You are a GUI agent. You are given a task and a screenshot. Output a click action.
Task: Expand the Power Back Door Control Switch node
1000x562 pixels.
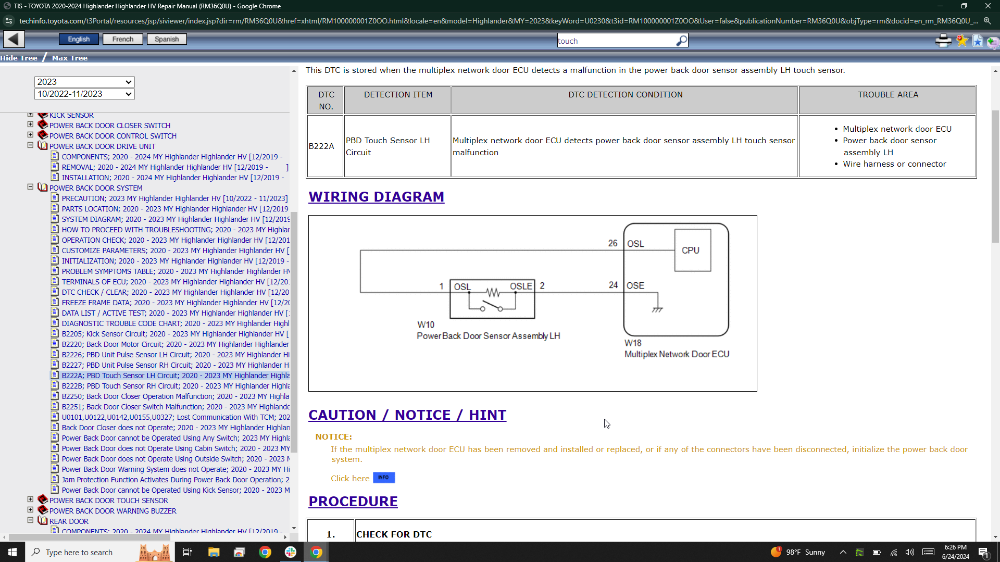[30, 136]
